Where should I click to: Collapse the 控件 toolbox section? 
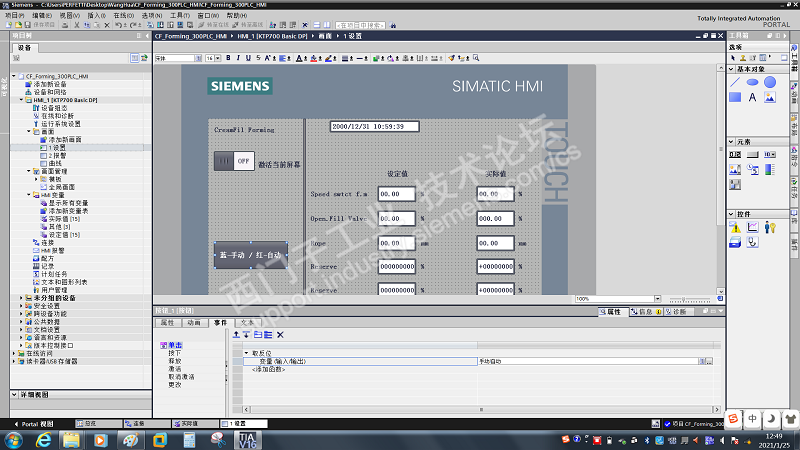731,214
